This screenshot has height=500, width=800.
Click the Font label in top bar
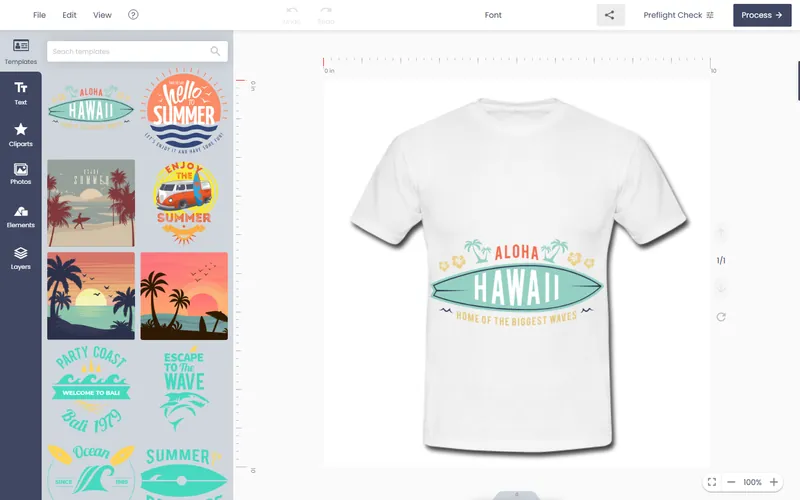pos(493,15)
